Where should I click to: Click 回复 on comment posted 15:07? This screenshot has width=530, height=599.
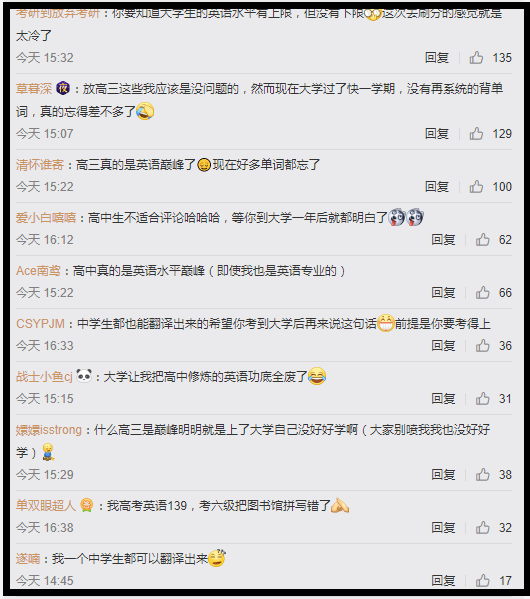click(437, 134)
